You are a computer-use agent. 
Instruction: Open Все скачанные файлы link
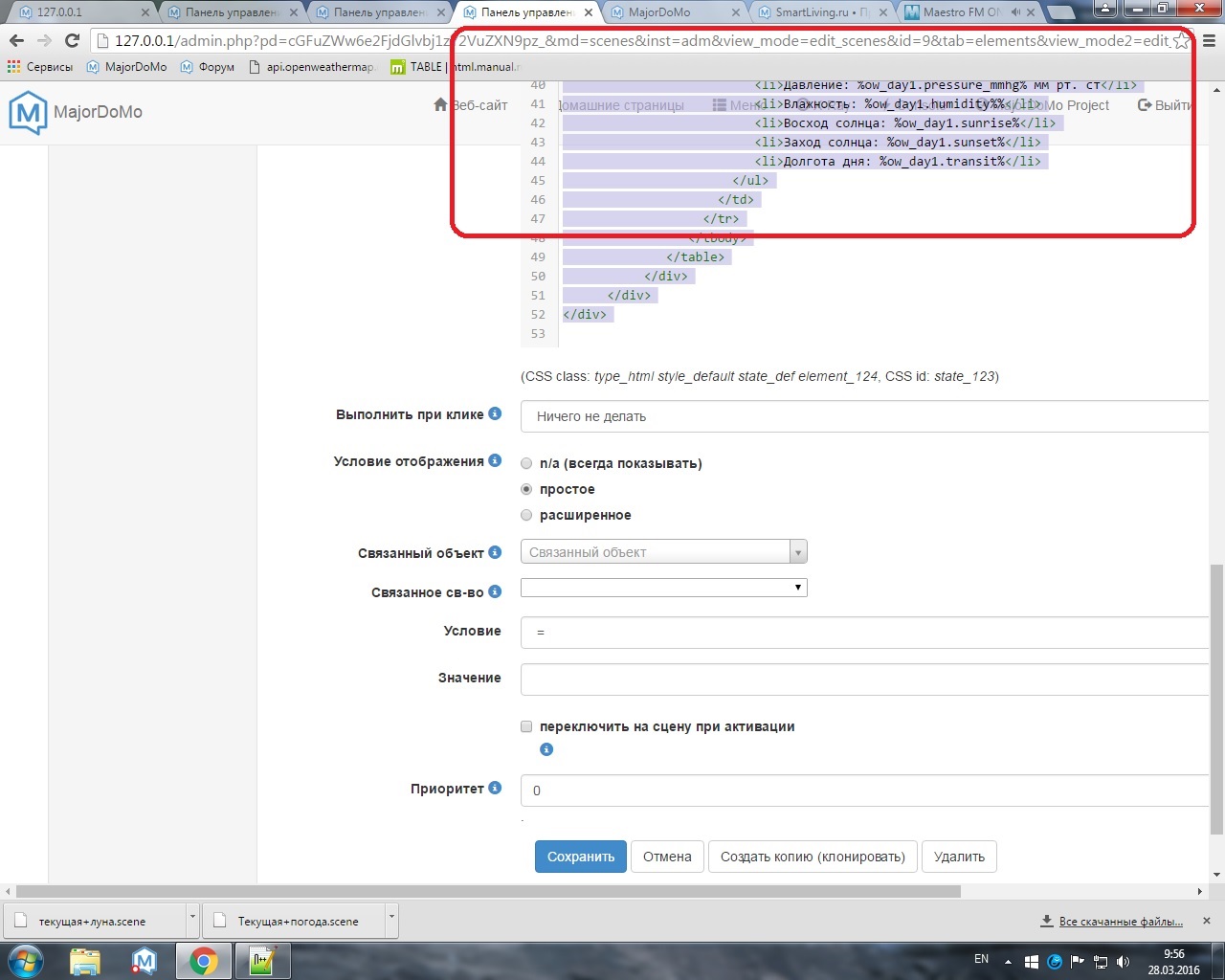pos(1121,922)
